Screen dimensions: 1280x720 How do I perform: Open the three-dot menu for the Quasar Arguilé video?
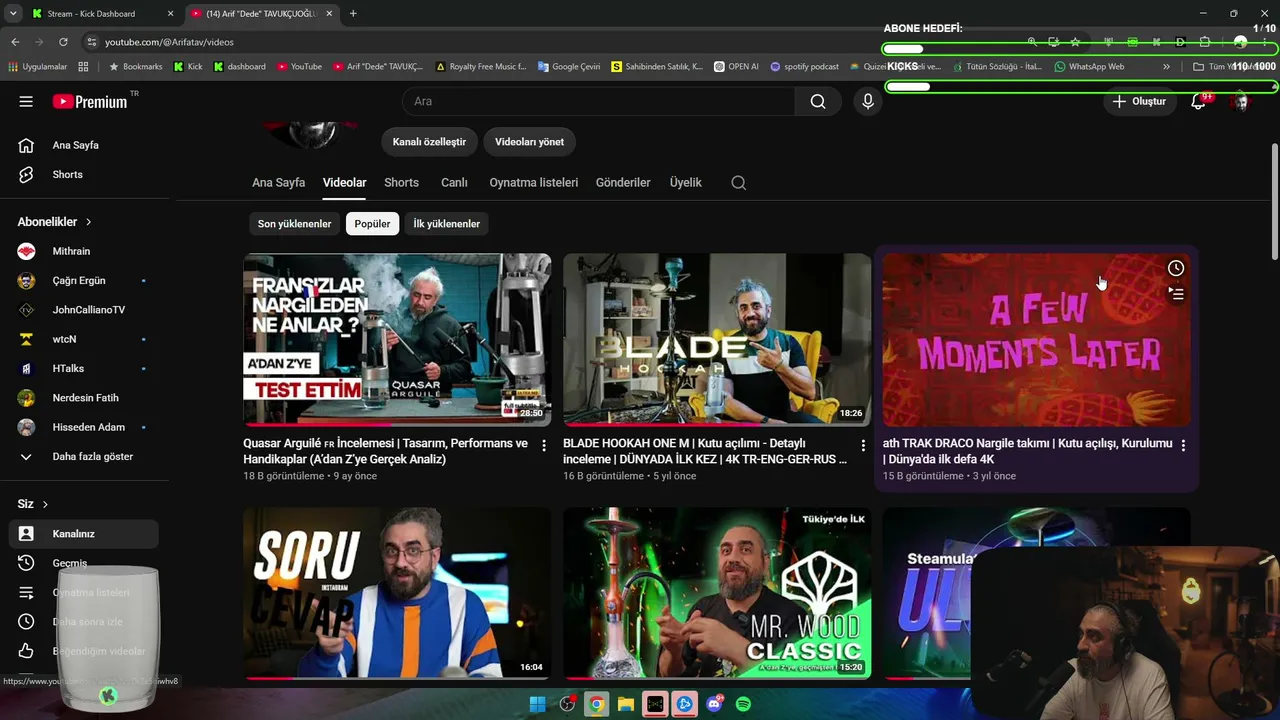[544, 445]
